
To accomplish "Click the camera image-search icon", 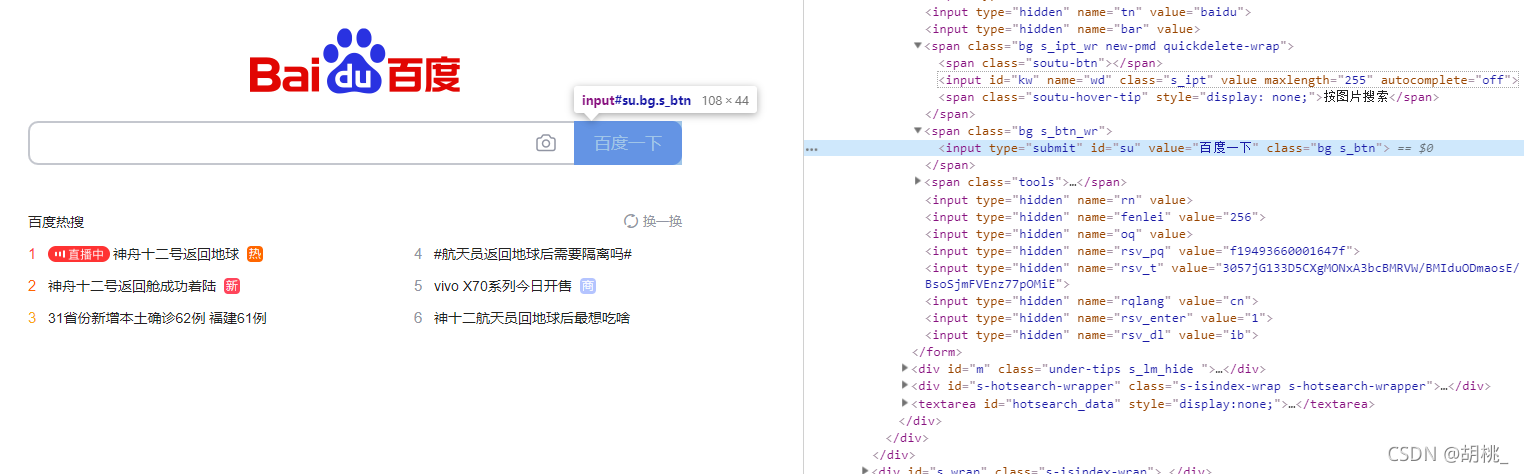I will (545, 143).
